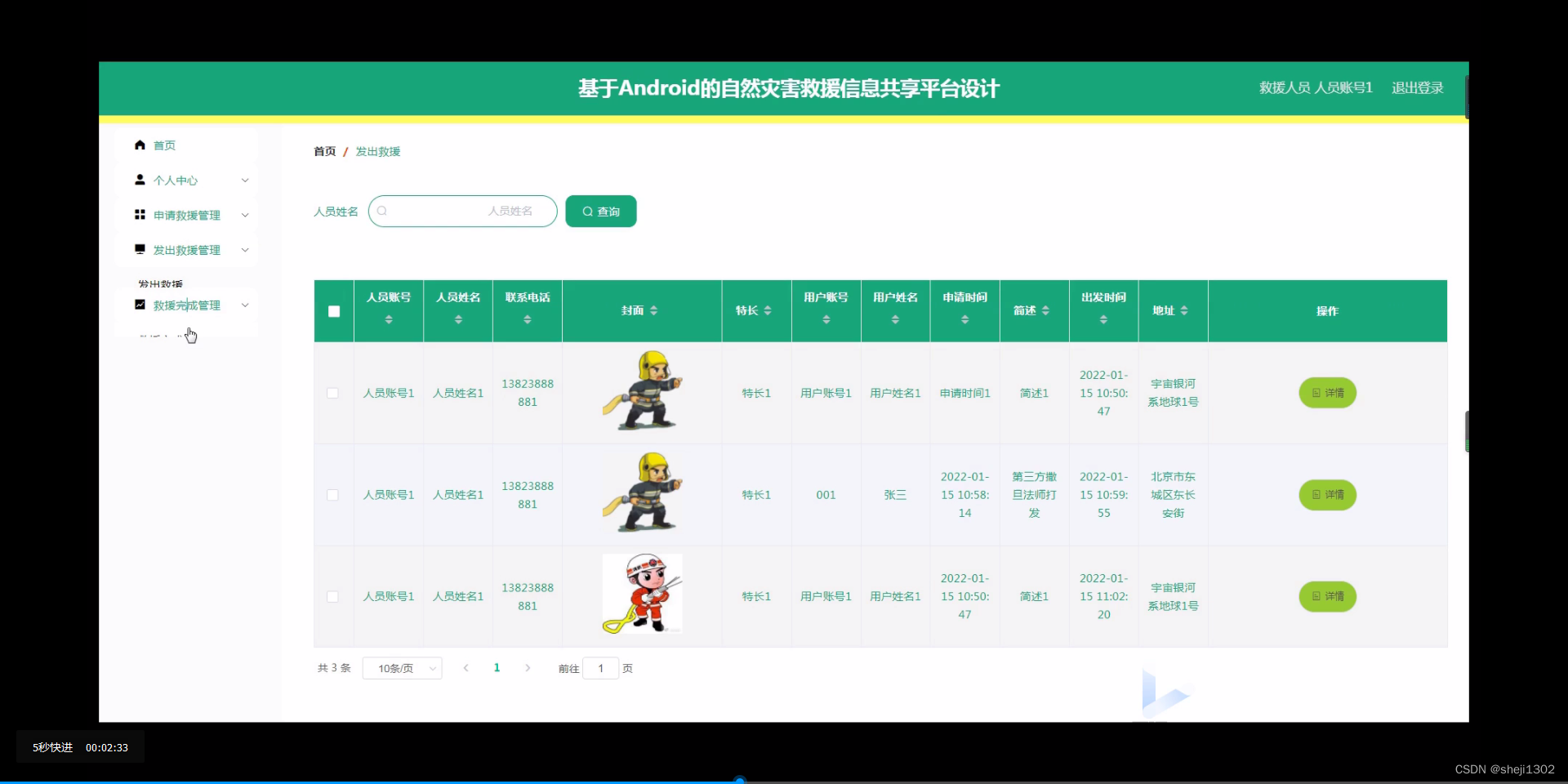Select the 首页 home icon in sidebar

[x=140, y=145]
